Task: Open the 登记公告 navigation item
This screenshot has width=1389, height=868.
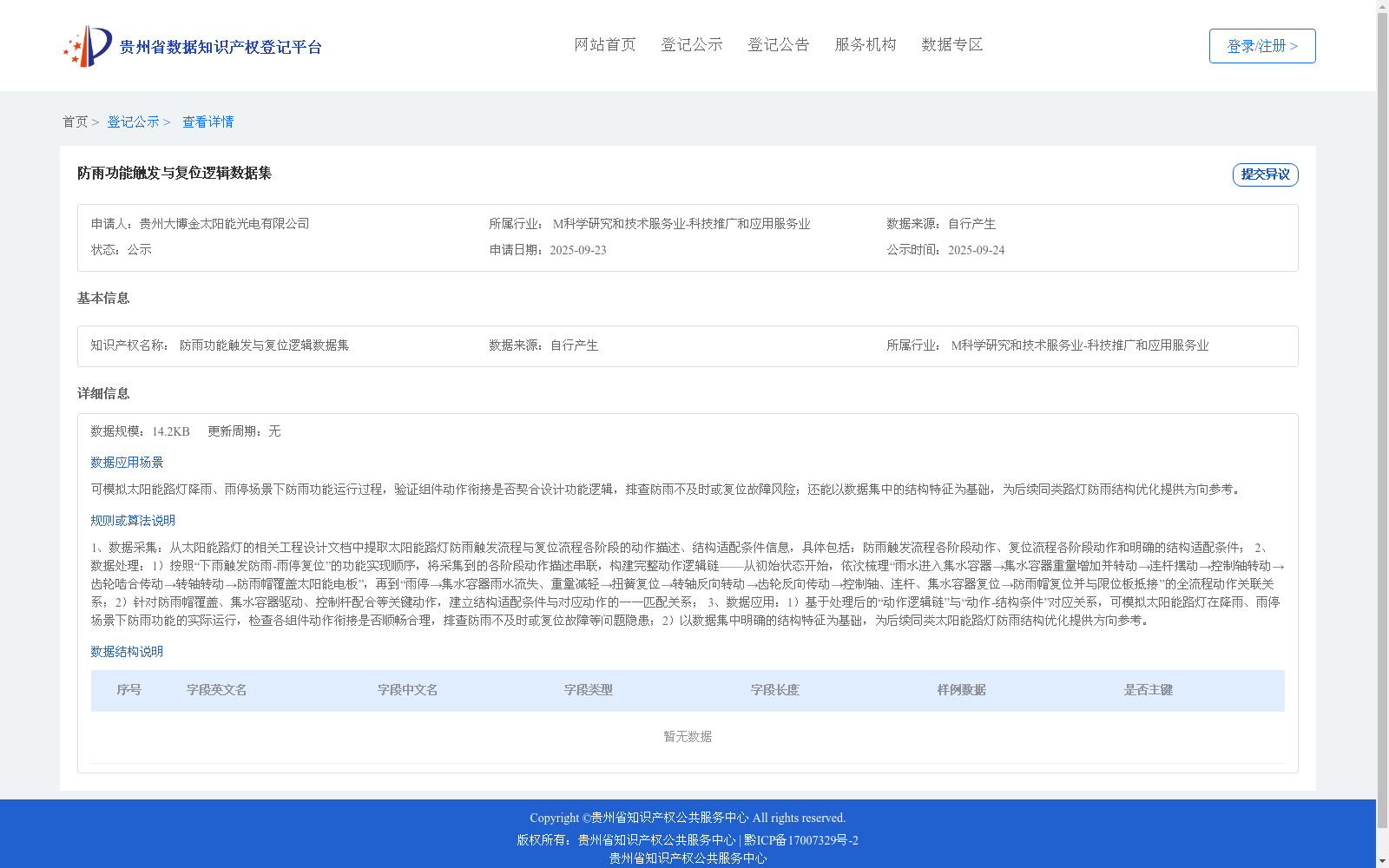Action: click(779, 44)
